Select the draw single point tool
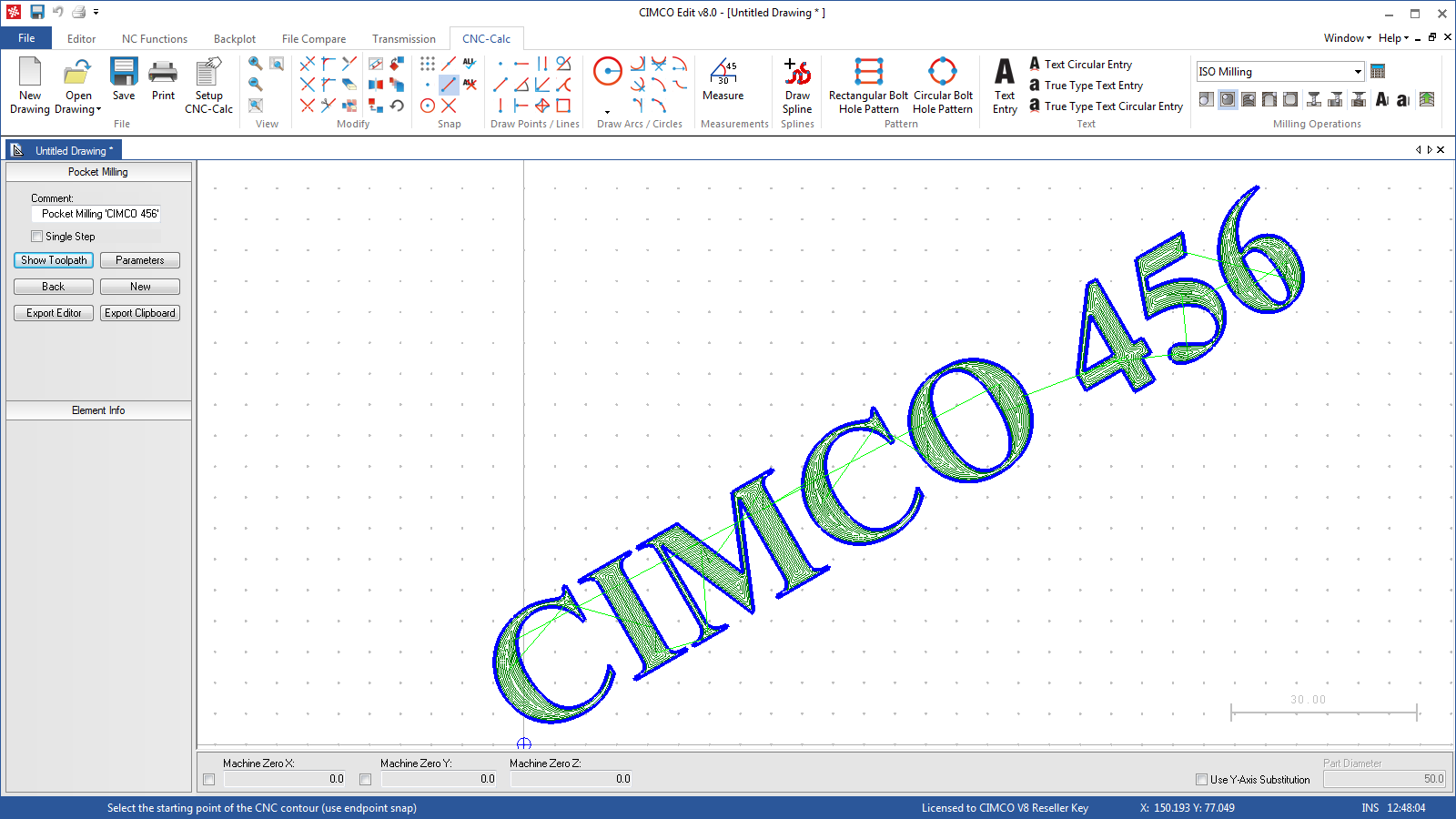 [x=500, y=64]
